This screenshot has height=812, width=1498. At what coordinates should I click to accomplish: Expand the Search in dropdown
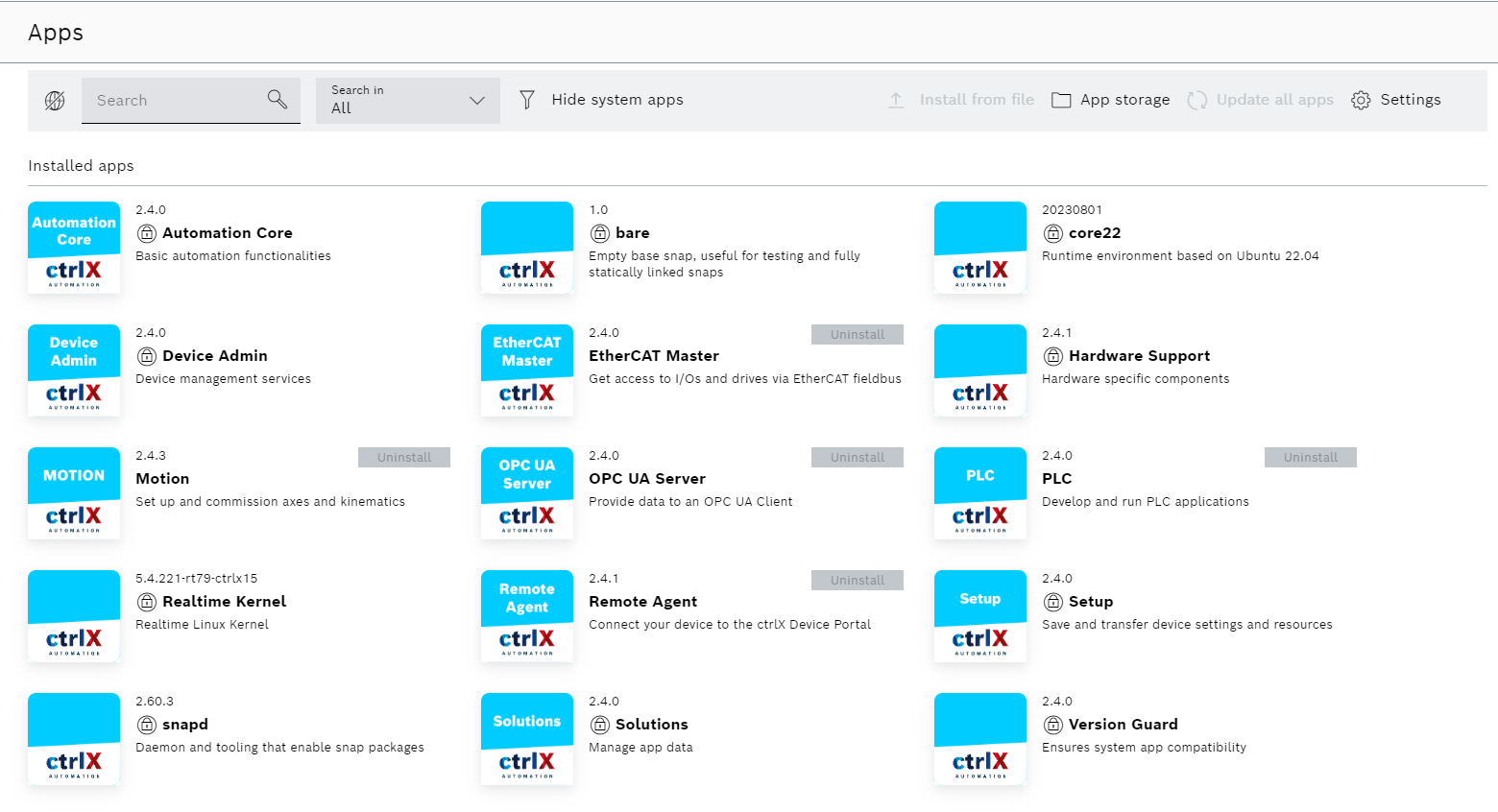coord(407,101)
